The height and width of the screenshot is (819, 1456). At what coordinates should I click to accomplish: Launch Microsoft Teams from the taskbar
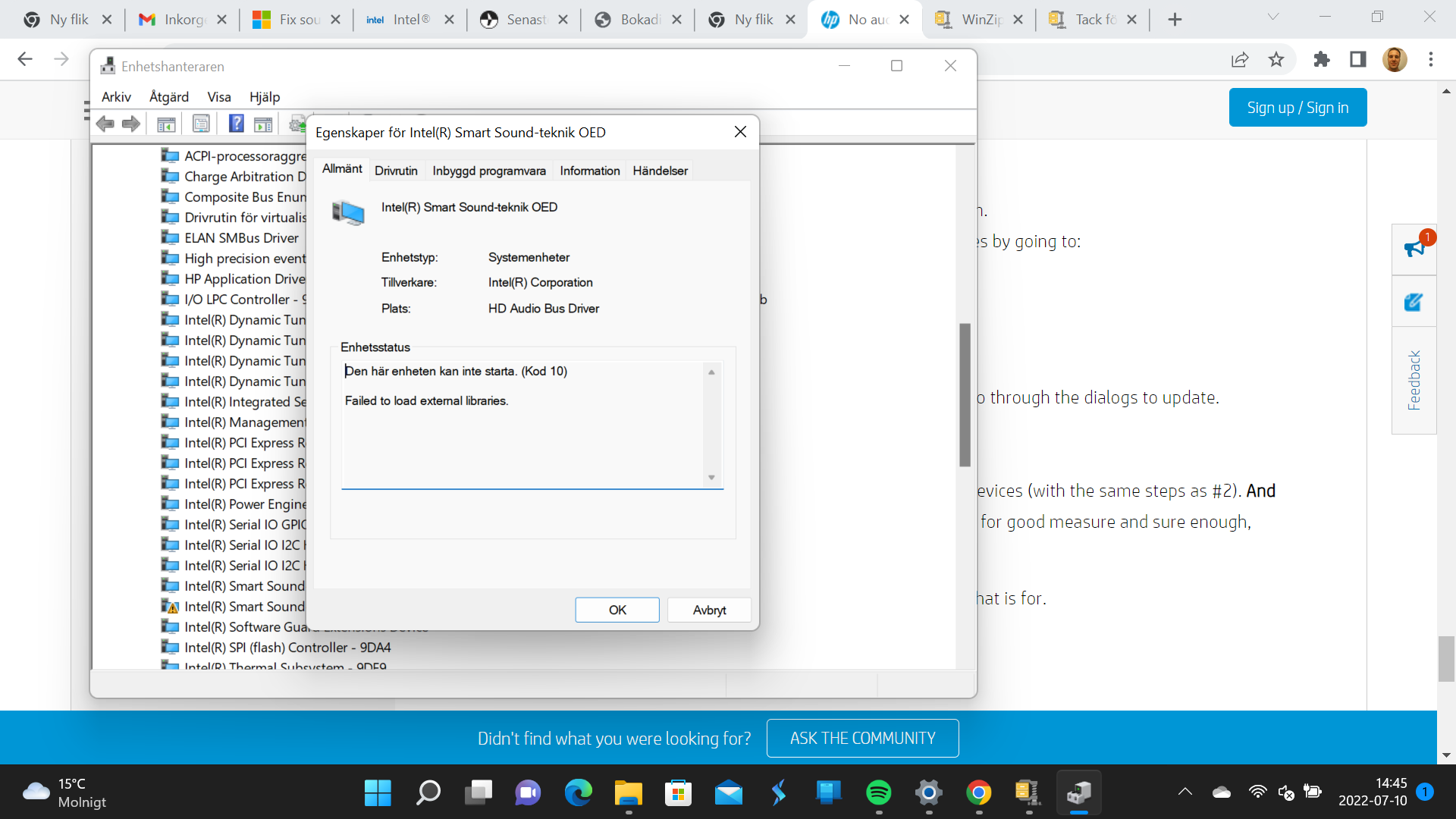point(528,793)
